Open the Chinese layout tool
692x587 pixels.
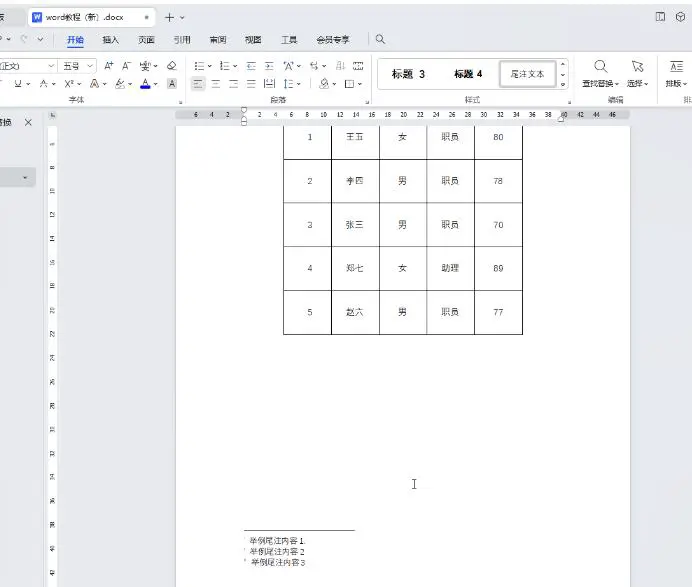pyautogui.click(x=289, y=66)
